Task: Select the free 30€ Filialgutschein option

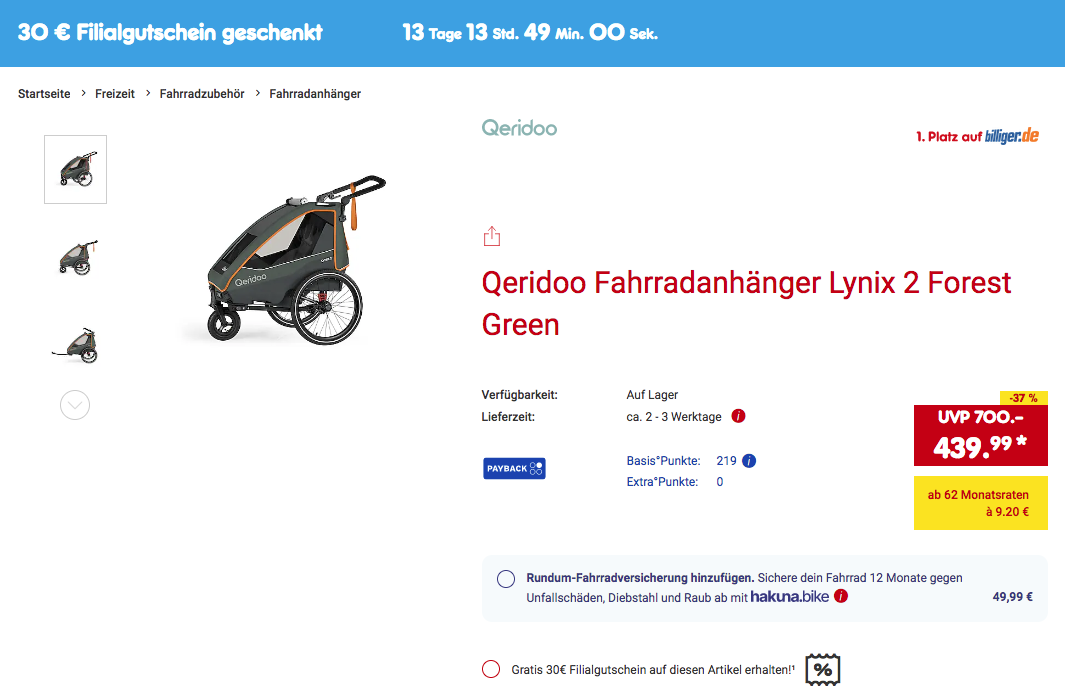Action: 491,669
